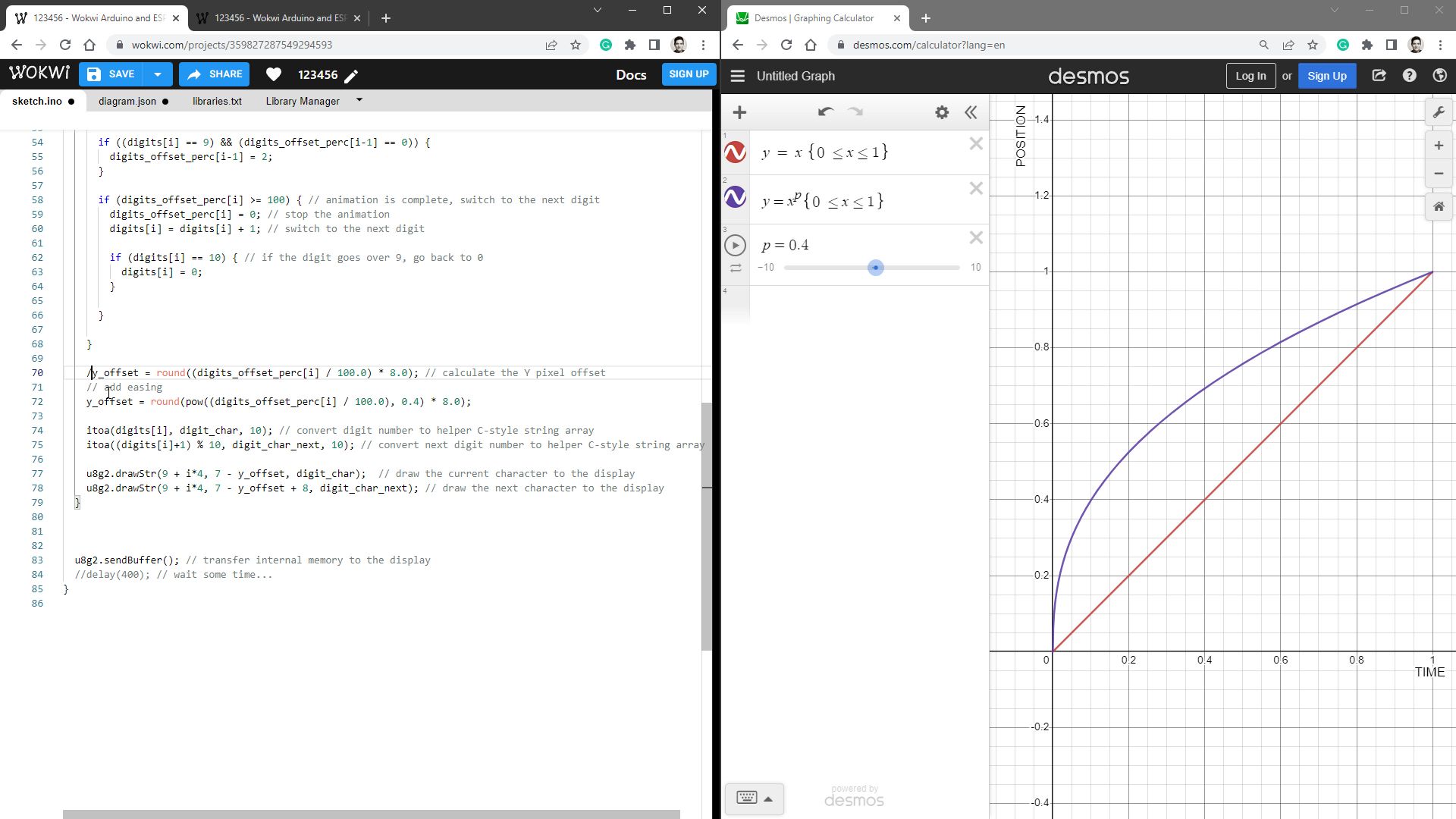
Task: Click the p value slider handle
Action: pyautogui.click(x=876, y=268)
